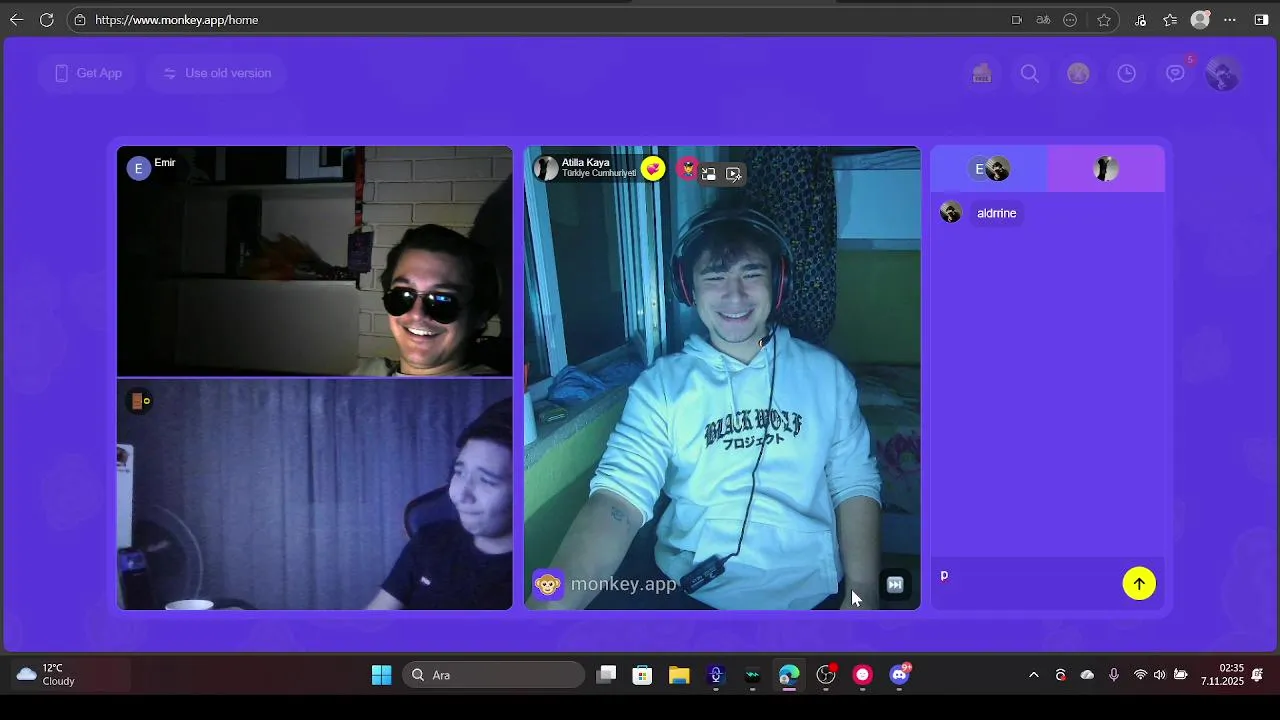
Task: Open Atilla Kaya's profile avatar
Action: [x=546, y=167]
